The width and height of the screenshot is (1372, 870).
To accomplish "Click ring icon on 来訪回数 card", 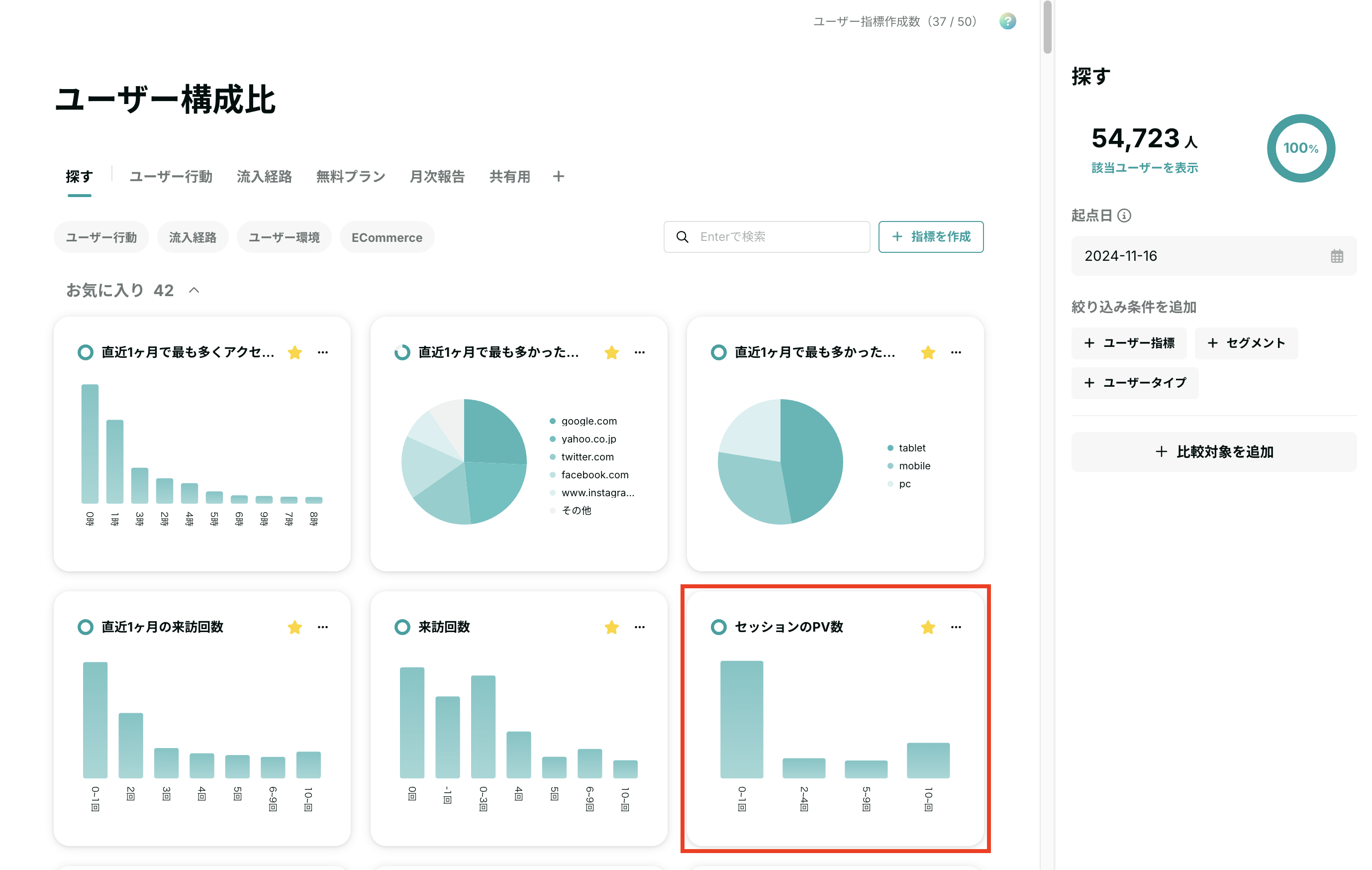I will coord(402,627).
